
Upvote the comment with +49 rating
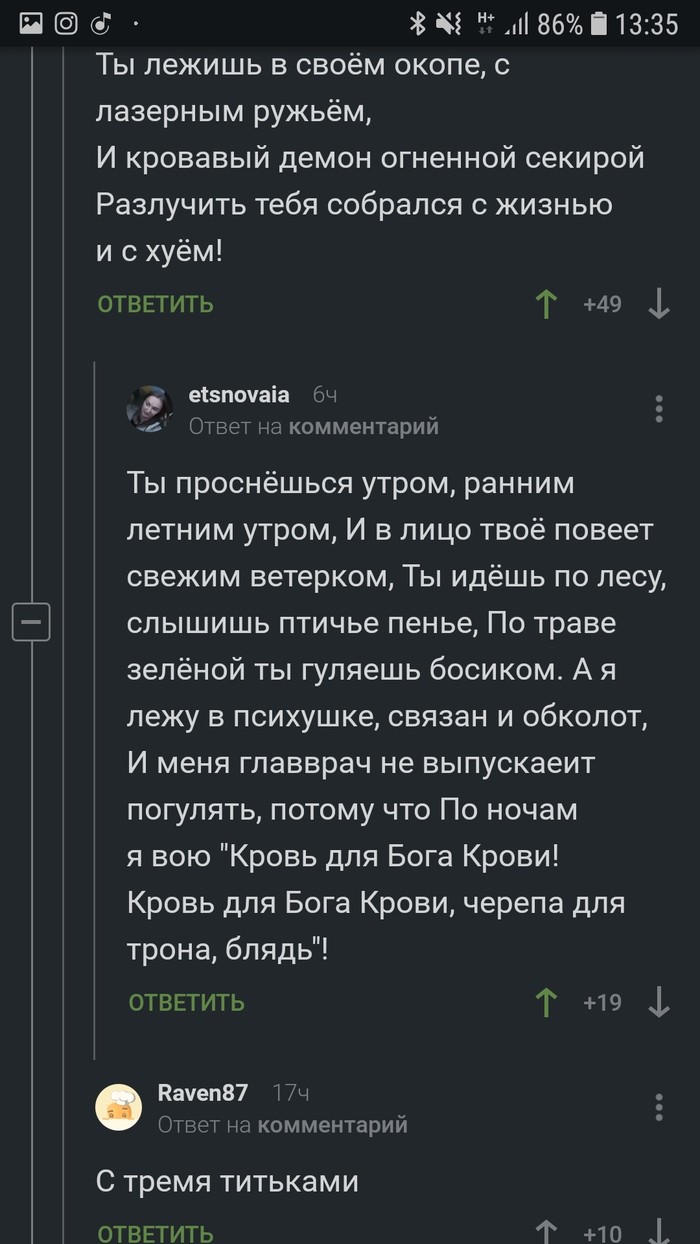(546, 304)
